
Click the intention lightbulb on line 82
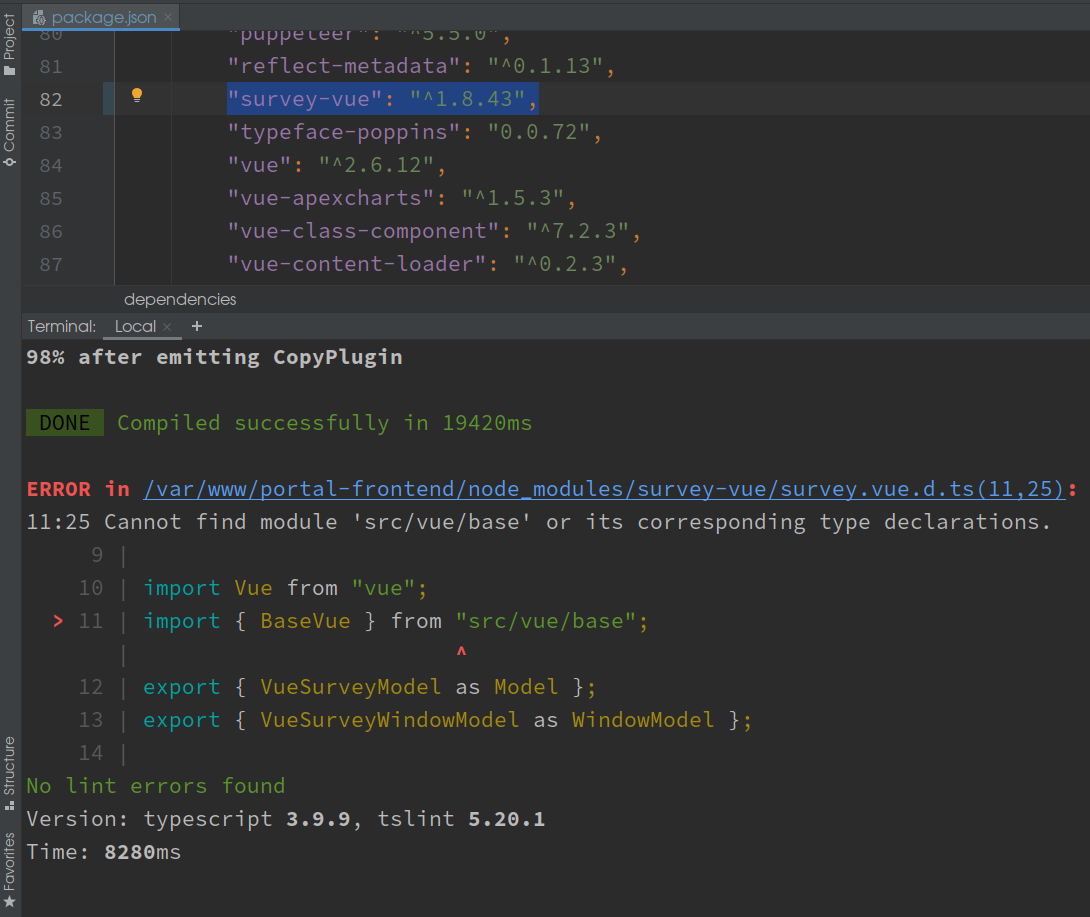(x=137, y=97)
